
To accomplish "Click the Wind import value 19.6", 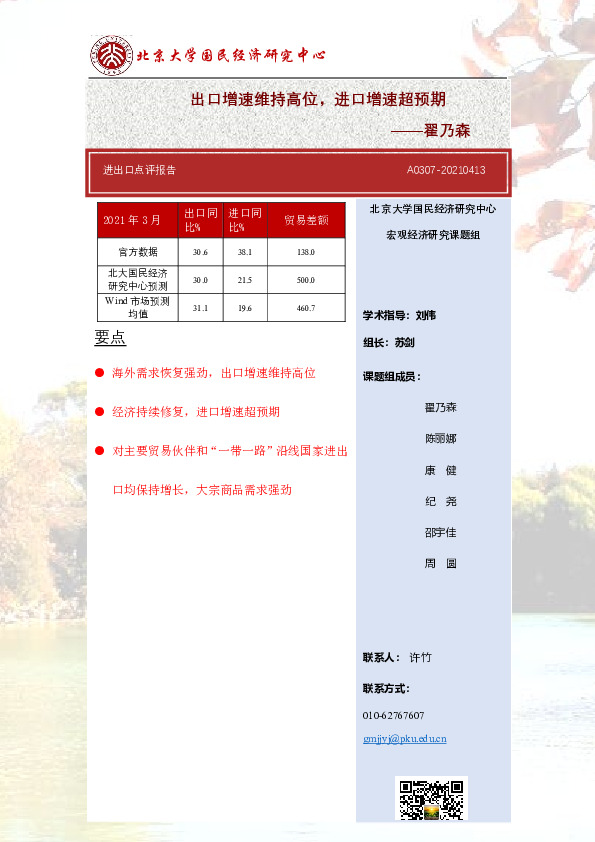I will tap(245, 308).
